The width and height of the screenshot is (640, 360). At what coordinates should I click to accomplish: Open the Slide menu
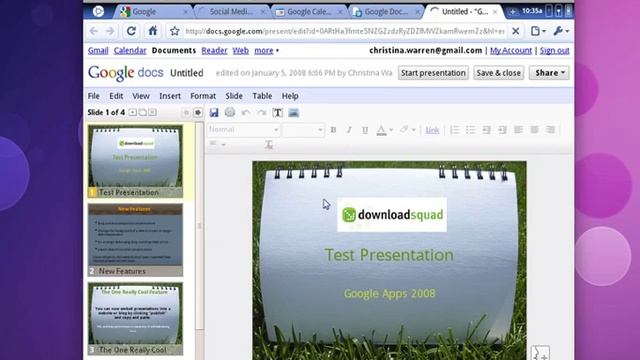coord(234,96)
